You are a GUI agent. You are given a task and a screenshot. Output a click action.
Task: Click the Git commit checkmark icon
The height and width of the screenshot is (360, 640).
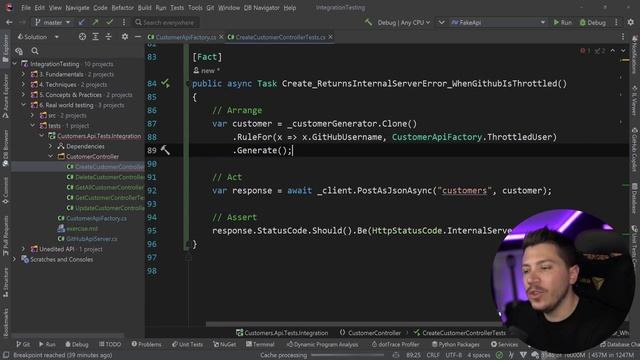pos(109,22)
